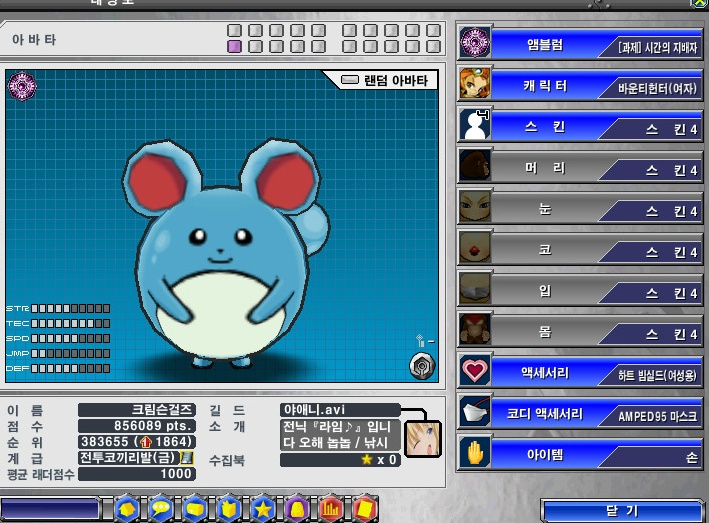Click the body icon beside 몸
709x523 pixels.
(475, 330)
